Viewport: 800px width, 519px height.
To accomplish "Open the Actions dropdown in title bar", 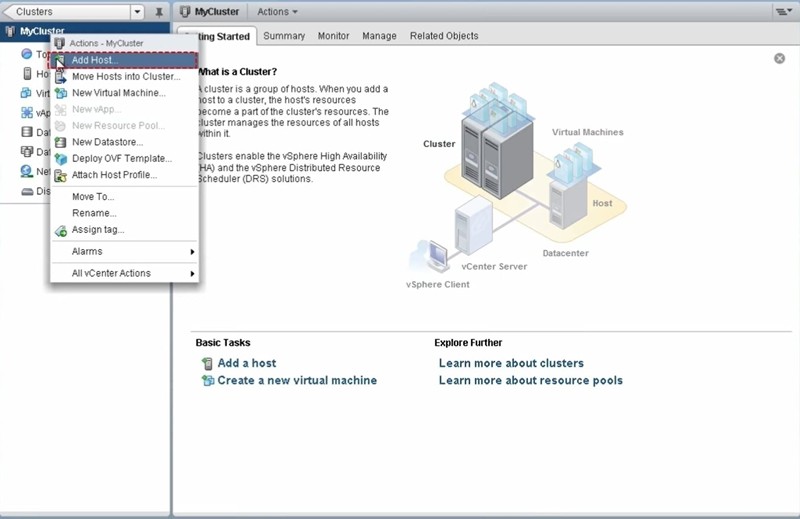I will tap(277, 12).
